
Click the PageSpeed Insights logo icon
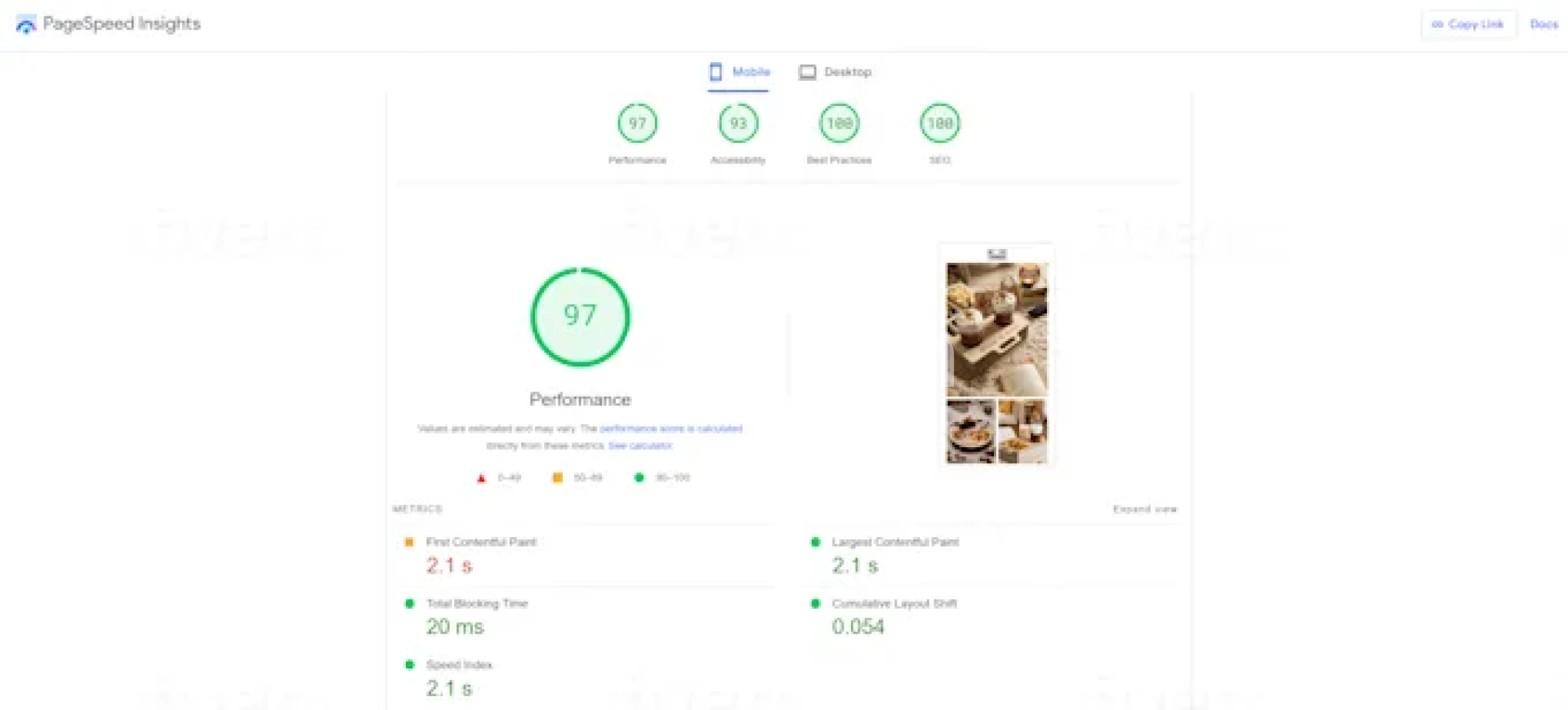26,24
